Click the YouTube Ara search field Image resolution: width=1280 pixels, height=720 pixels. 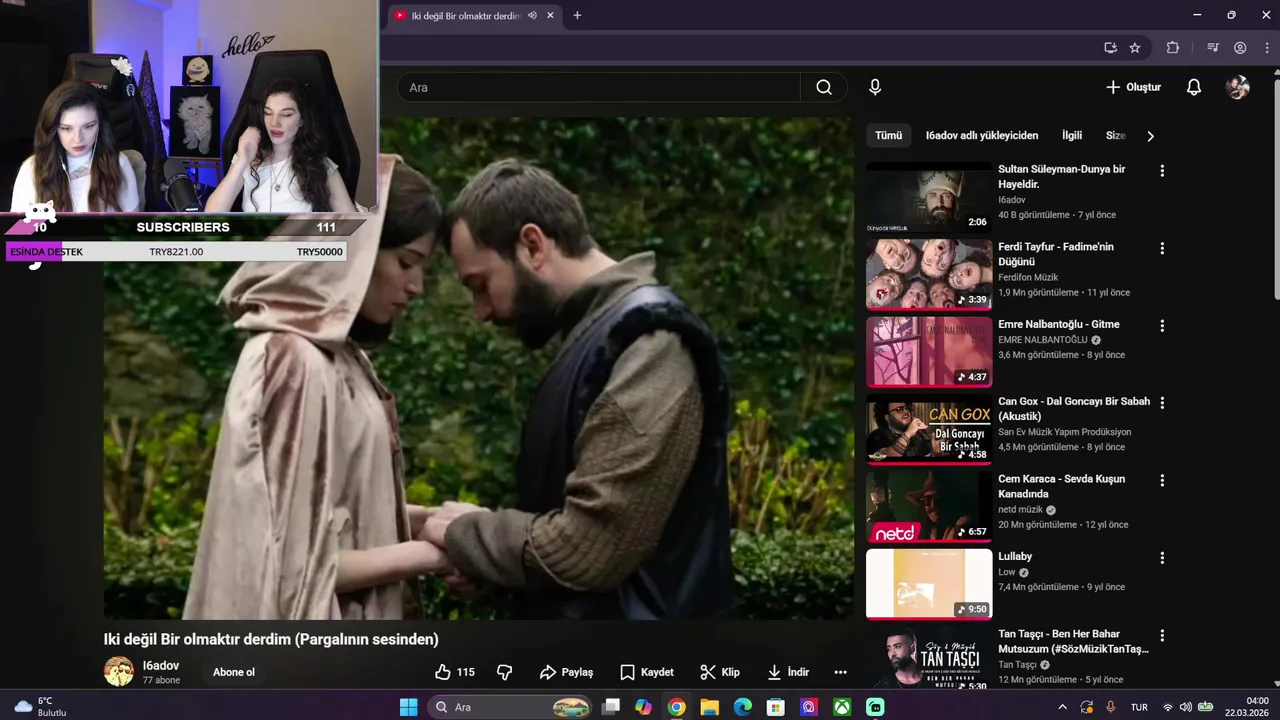[x=598, y=87]
